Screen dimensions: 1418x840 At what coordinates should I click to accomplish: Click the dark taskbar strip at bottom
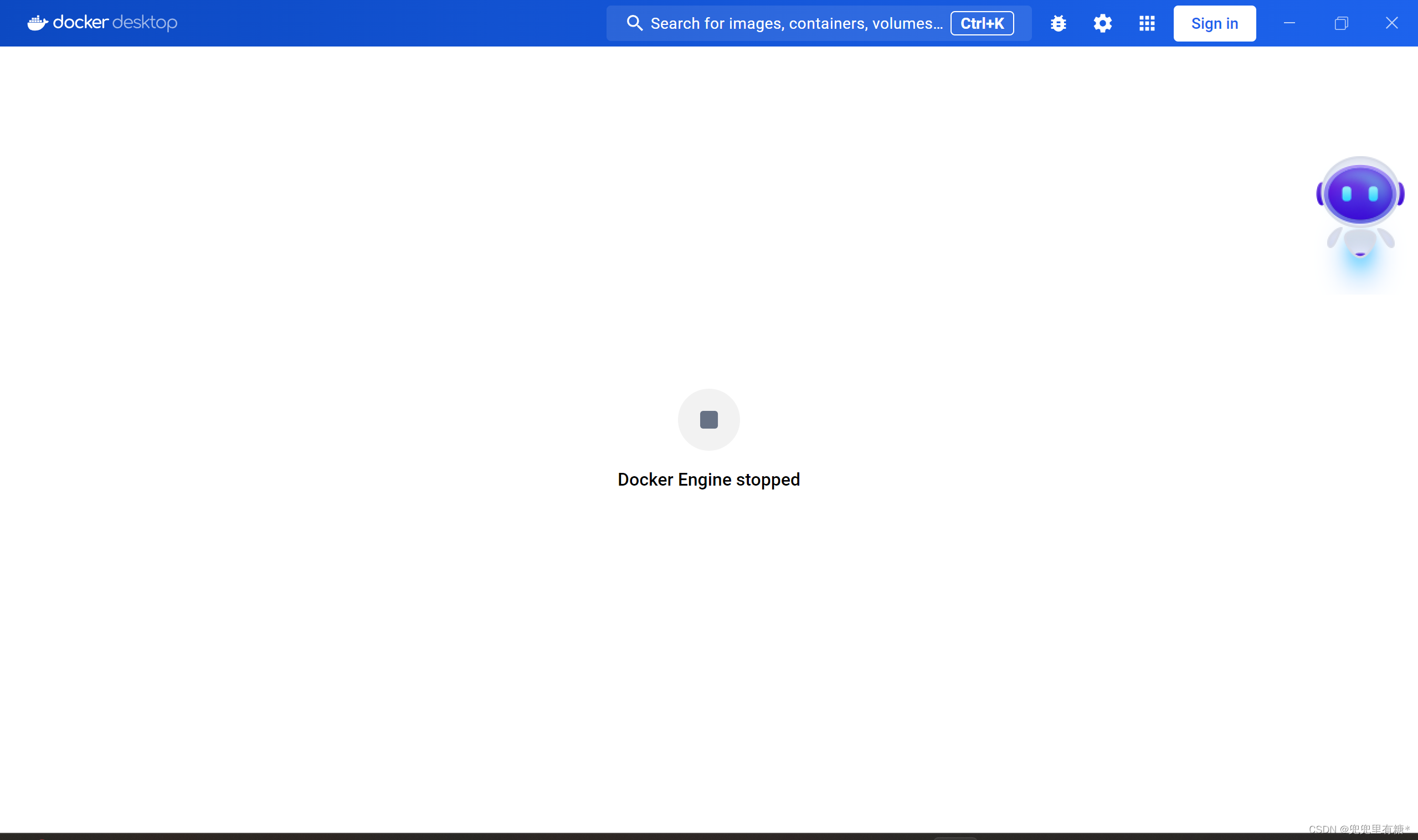[x=566, y=836]
